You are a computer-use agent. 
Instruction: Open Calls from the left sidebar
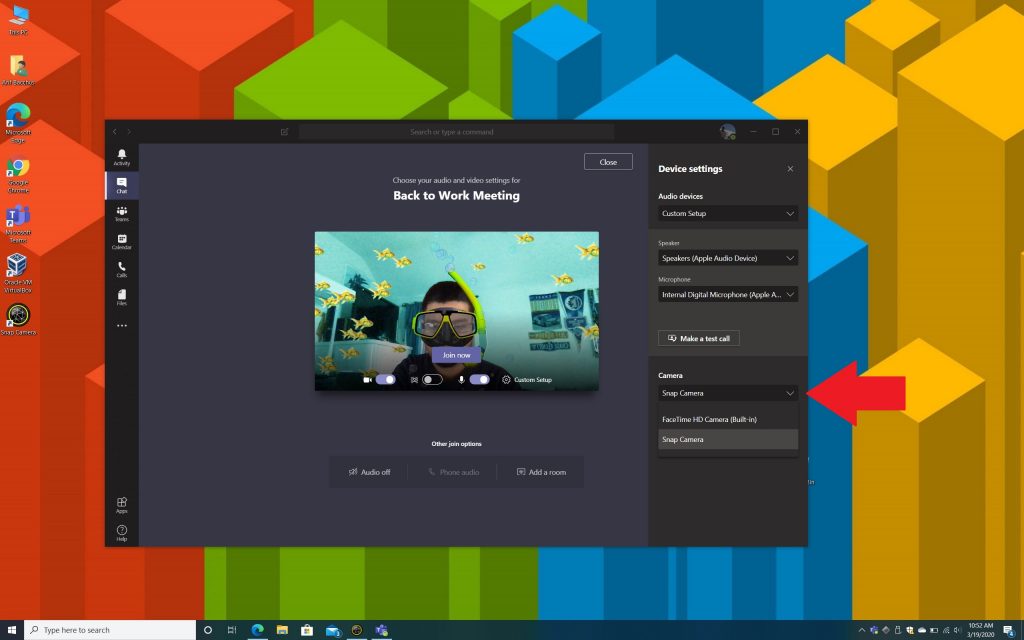pyautogui.click(x=121, y=269)
